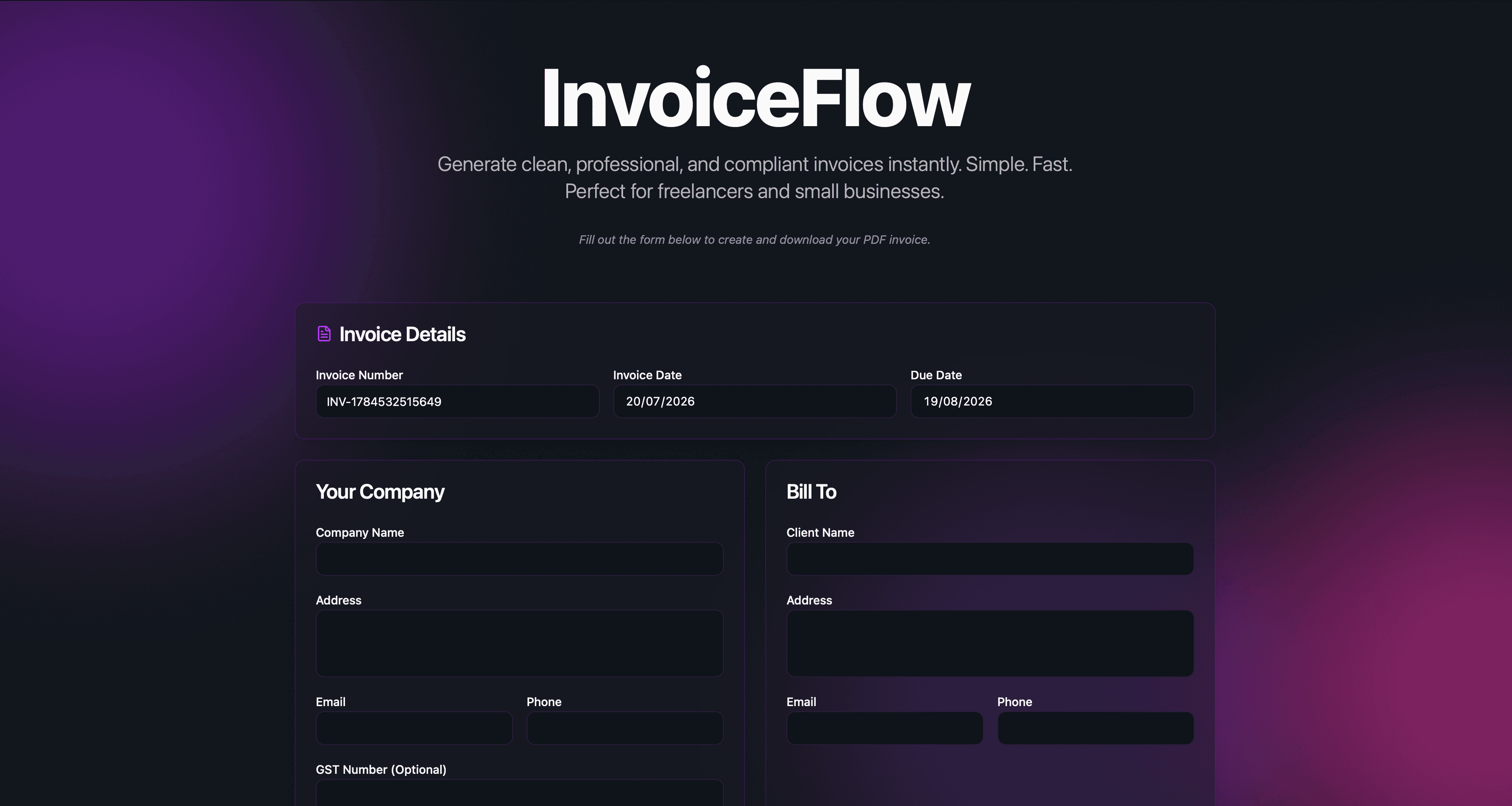Click the document icon beside Invoice Details
Viewport: 1512px width, 806px height.
click(x=324, y=334)
